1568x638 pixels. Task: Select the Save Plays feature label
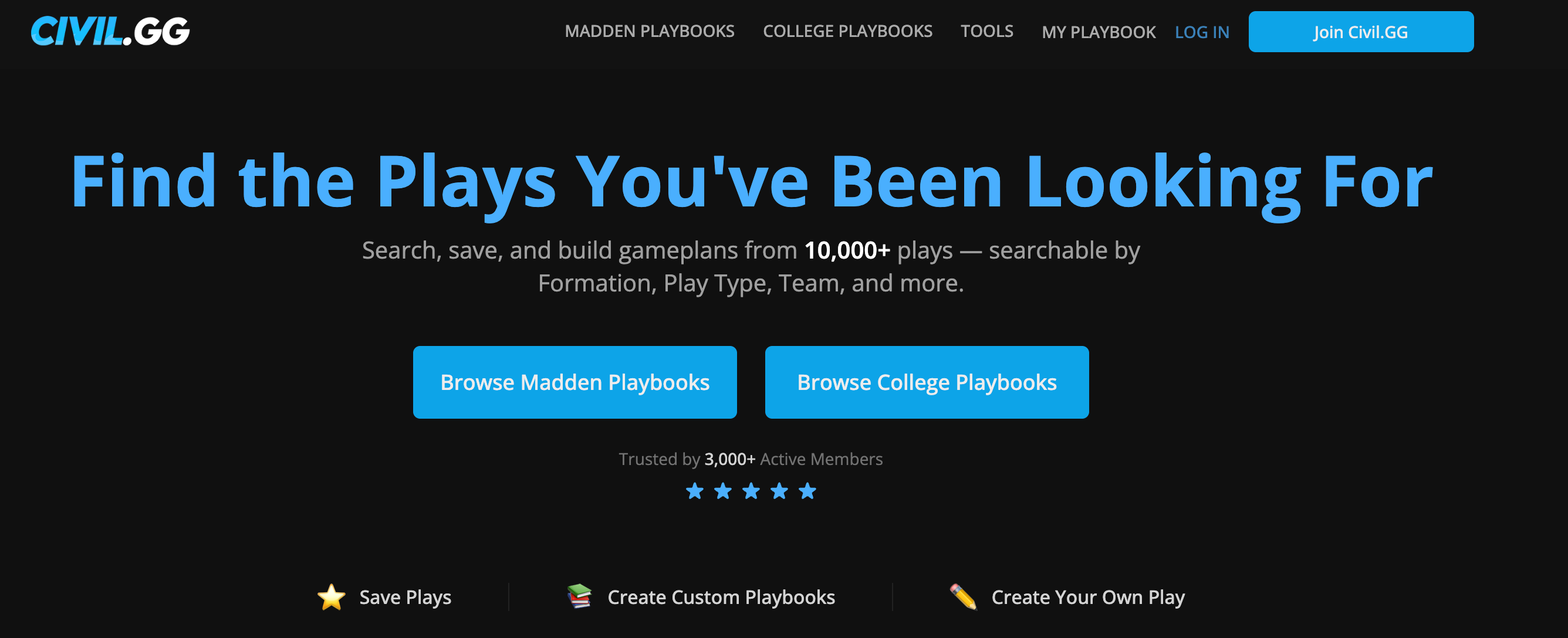(x=405, y=598)
